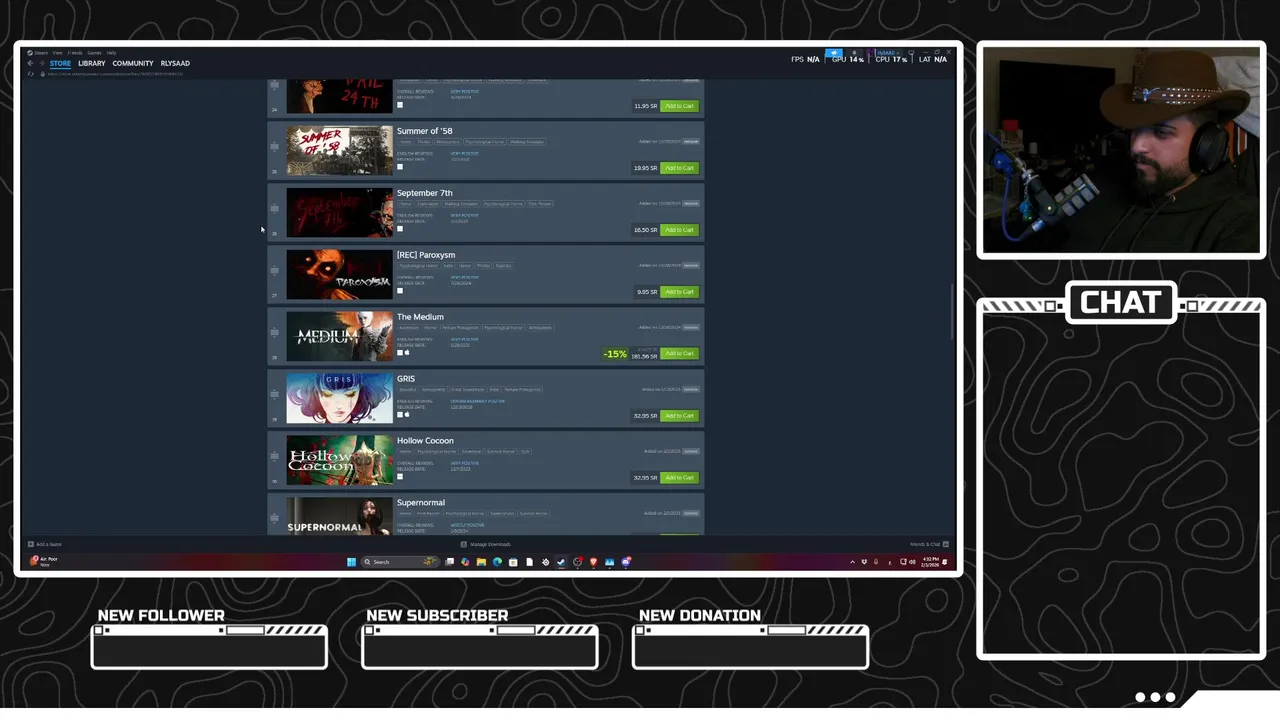The width and height of the screenshot is (1280, 720).
Task: Click the GRIS title link
Action: click(406, 379)
